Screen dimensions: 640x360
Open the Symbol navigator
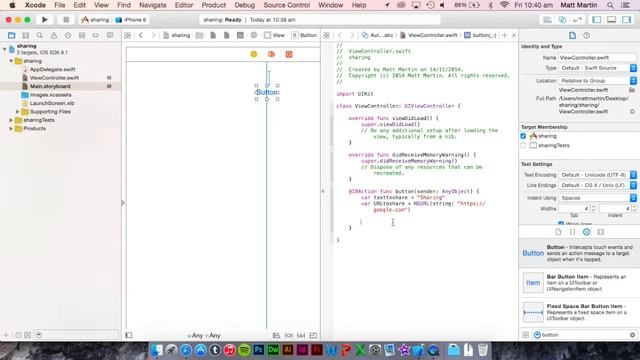point(25,36)
